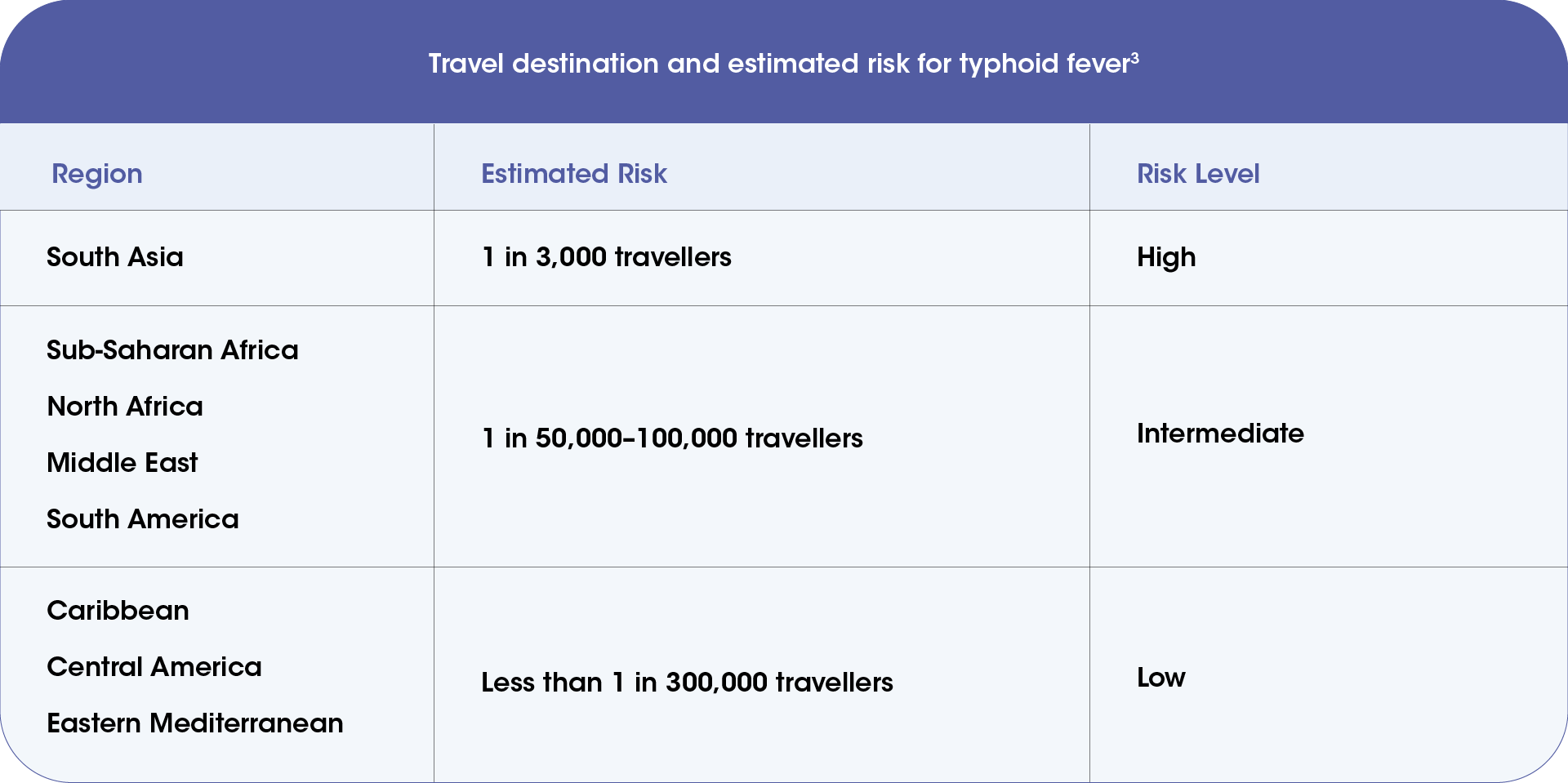Click Central America in the region column
Screen dimensions: 1568x783
(x=154, y=667)
